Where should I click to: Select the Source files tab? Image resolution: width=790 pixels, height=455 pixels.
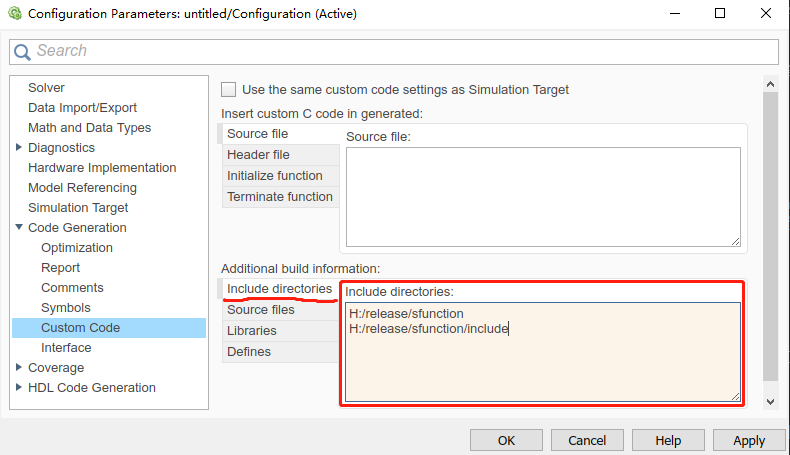coord(260,310)
